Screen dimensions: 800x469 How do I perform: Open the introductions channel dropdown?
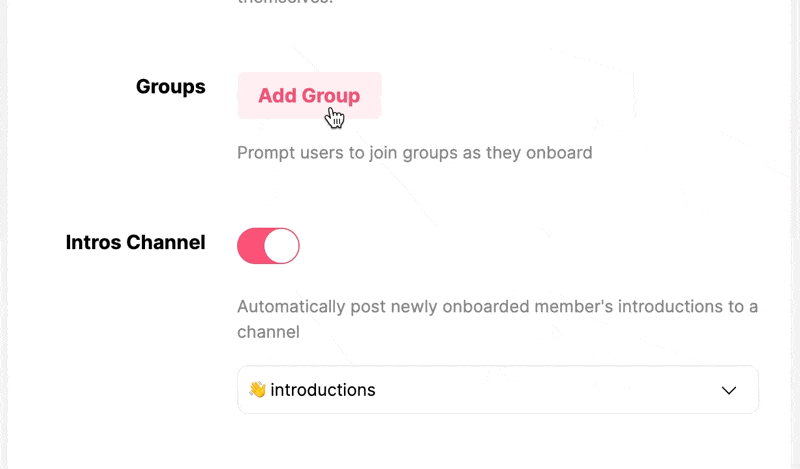[497, 390]
